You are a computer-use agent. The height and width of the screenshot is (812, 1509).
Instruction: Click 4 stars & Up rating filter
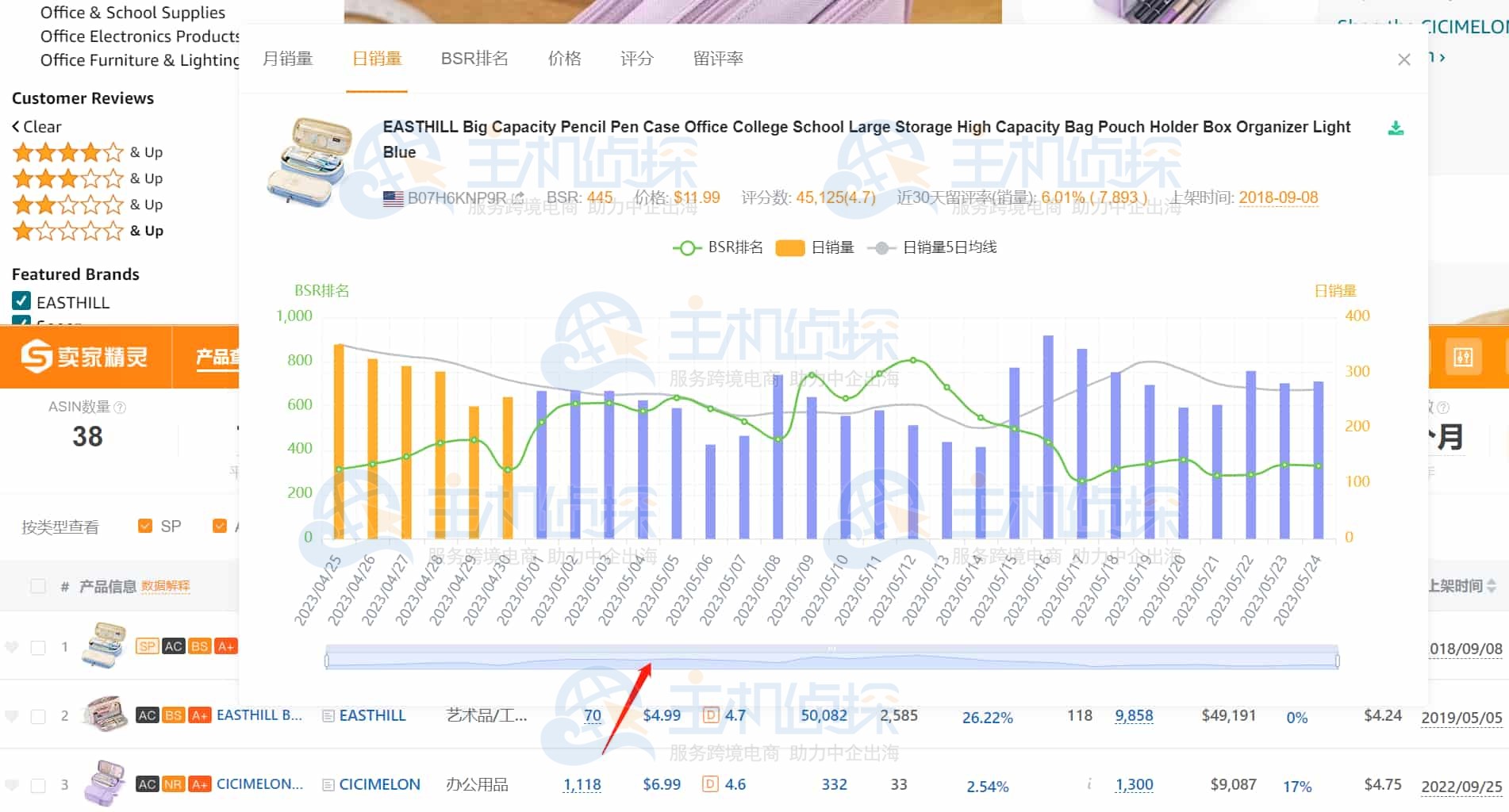87,152
